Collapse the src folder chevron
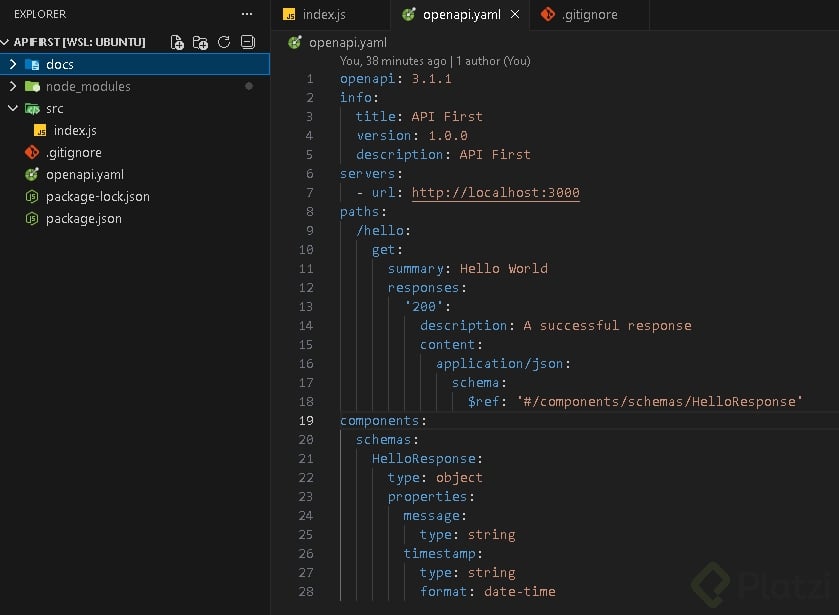The image size is (839, 615). pyautogui.click(x=13, y=109)
